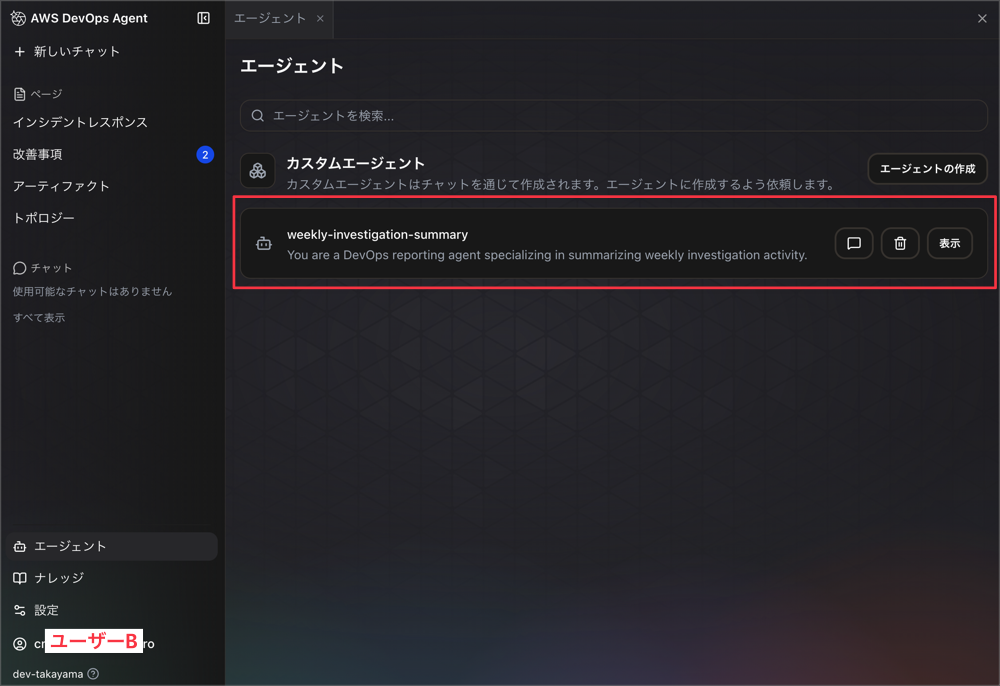The height and width of the screenshot is (686, 1000).
Task: Open the インシデントレスポンス page
Action: pos(80,122)
